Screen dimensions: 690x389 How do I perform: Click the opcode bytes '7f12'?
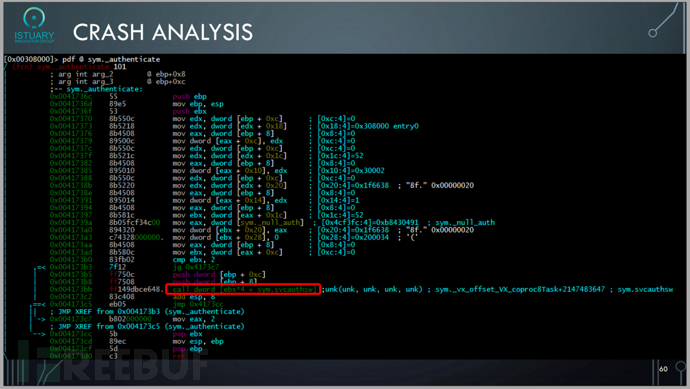[x=117, y=267]
